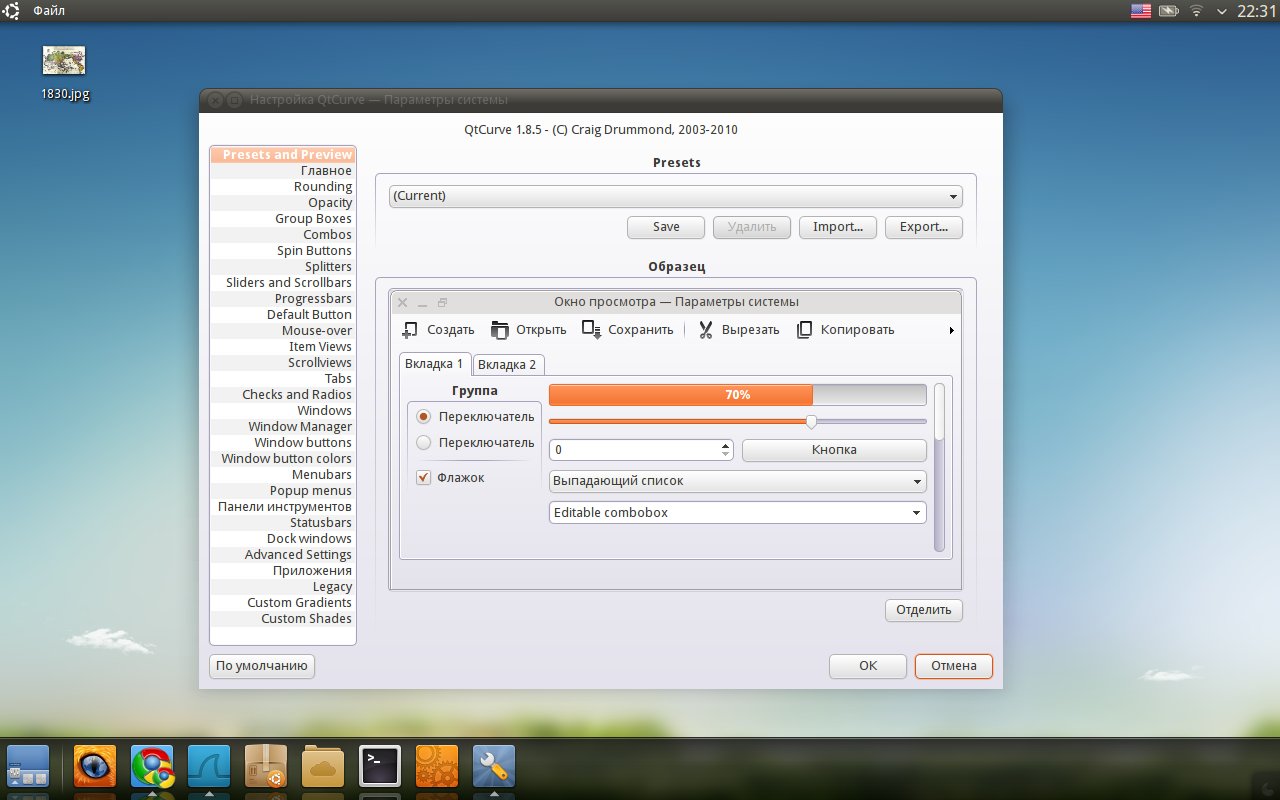
Task: Click the preview pane vertical scrollbar
Action: click(939, 467)
